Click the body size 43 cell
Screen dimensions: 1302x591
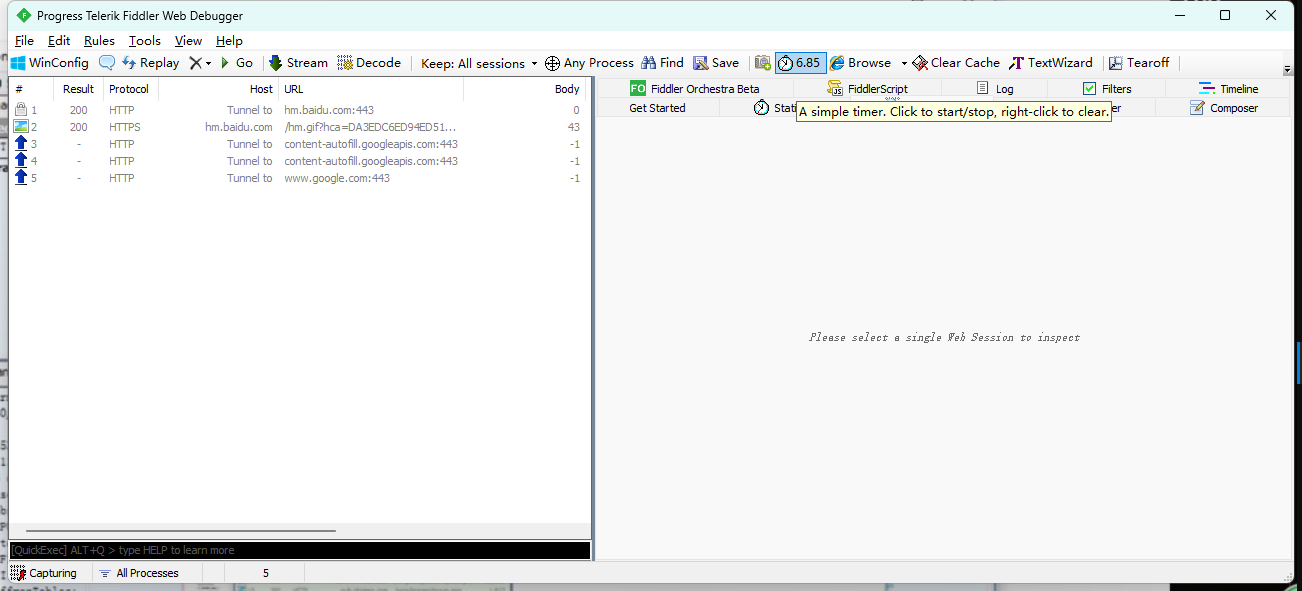(x=573, y=127)
